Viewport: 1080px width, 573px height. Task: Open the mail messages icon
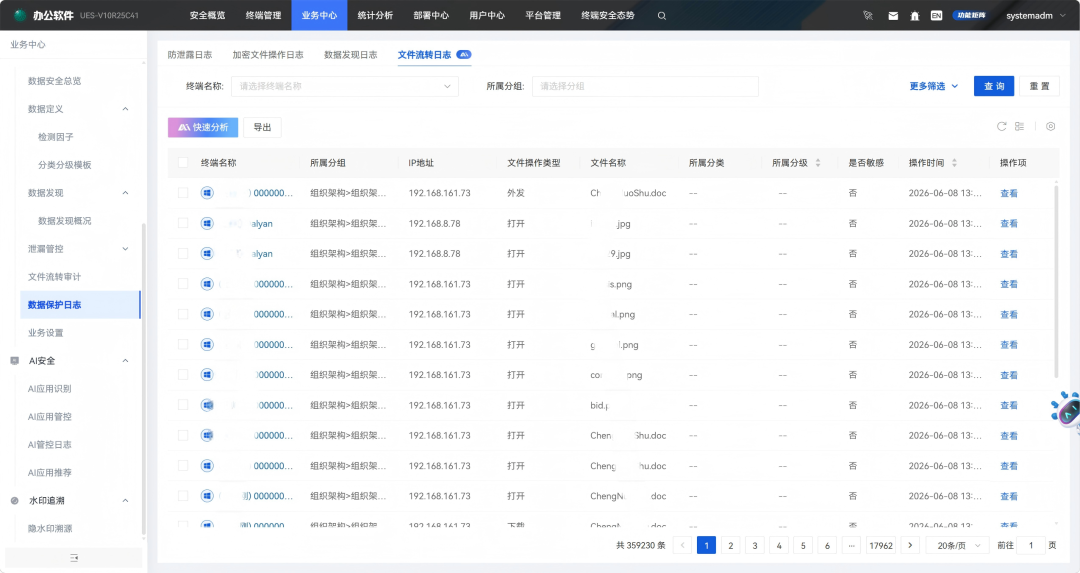[x=893, y=15]
